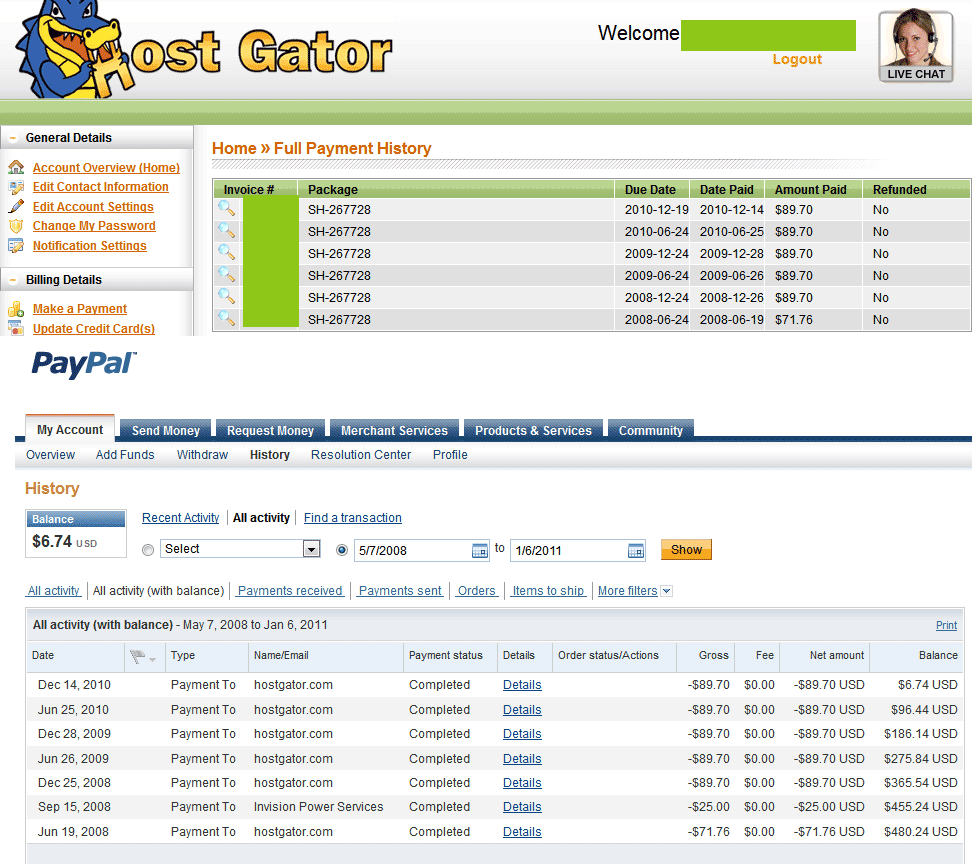Screen dimensions: 972x864
Task: Open invoice magnifier for 2010-12-19 due date row
Action: pos(226,208)
